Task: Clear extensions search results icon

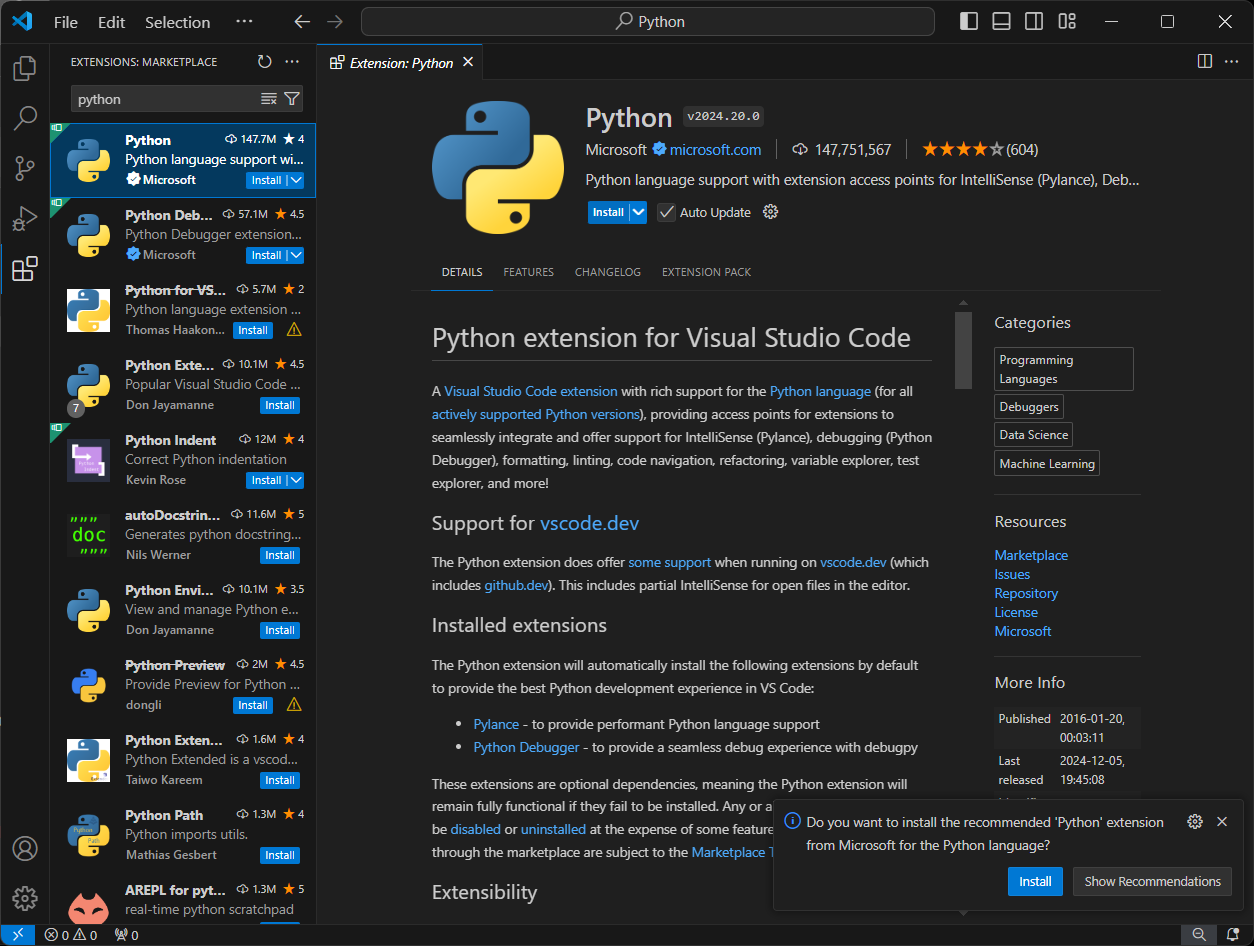Action: [269, 98]
